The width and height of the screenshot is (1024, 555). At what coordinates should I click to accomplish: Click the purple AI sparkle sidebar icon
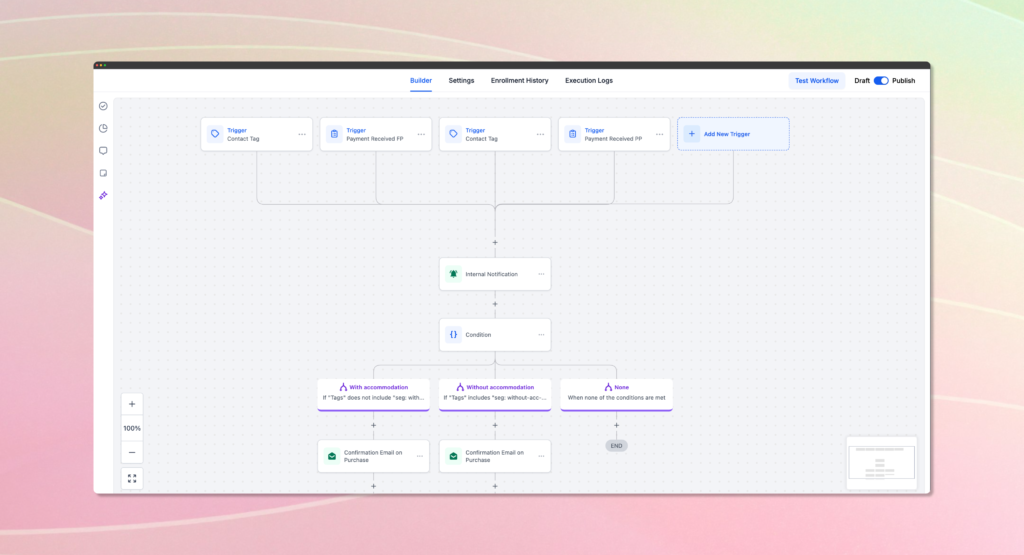click(103, 195)
